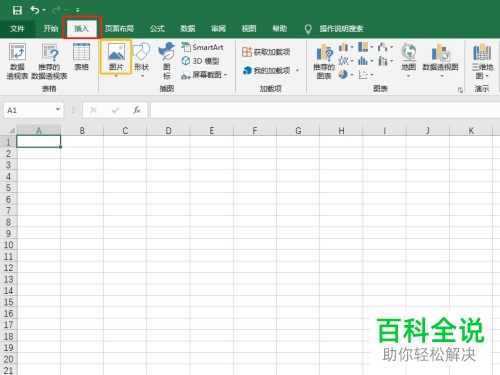
Task: Insert a pie or doughnut chart
Action: pos(346,75)
